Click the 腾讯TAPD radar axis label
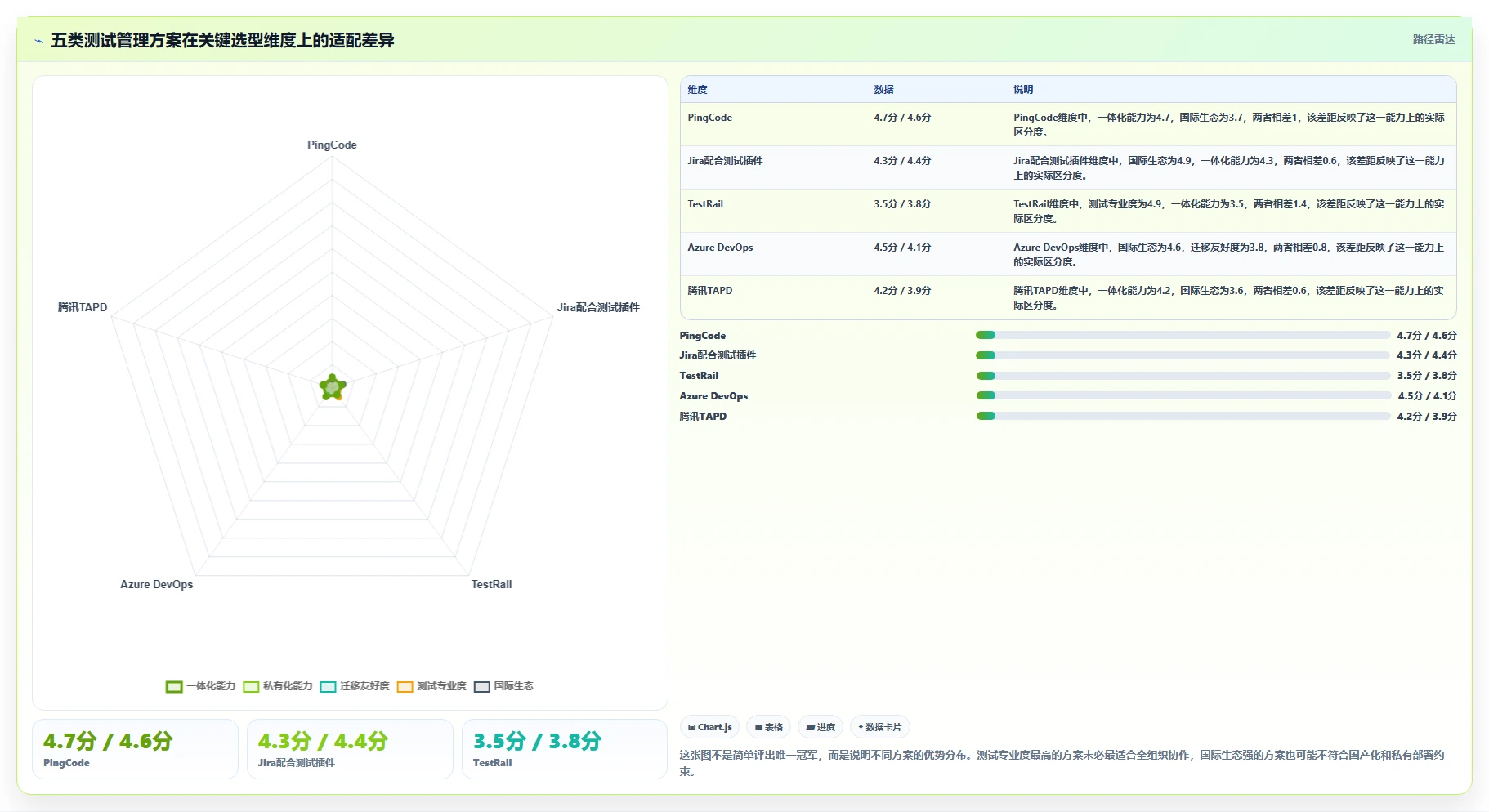1489x812 pixels. point(83,307)
